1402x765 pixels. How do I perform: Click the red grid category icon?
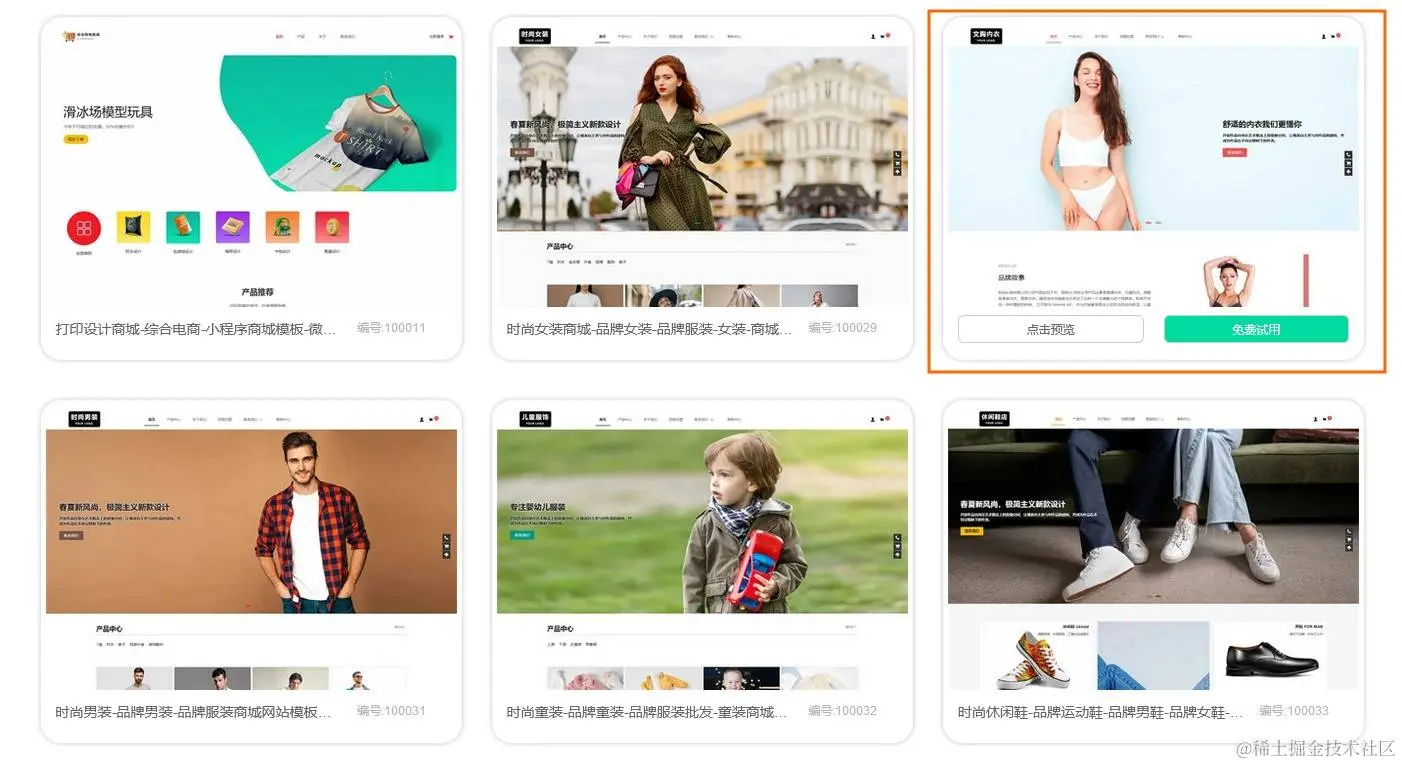[x=84, y=228]
